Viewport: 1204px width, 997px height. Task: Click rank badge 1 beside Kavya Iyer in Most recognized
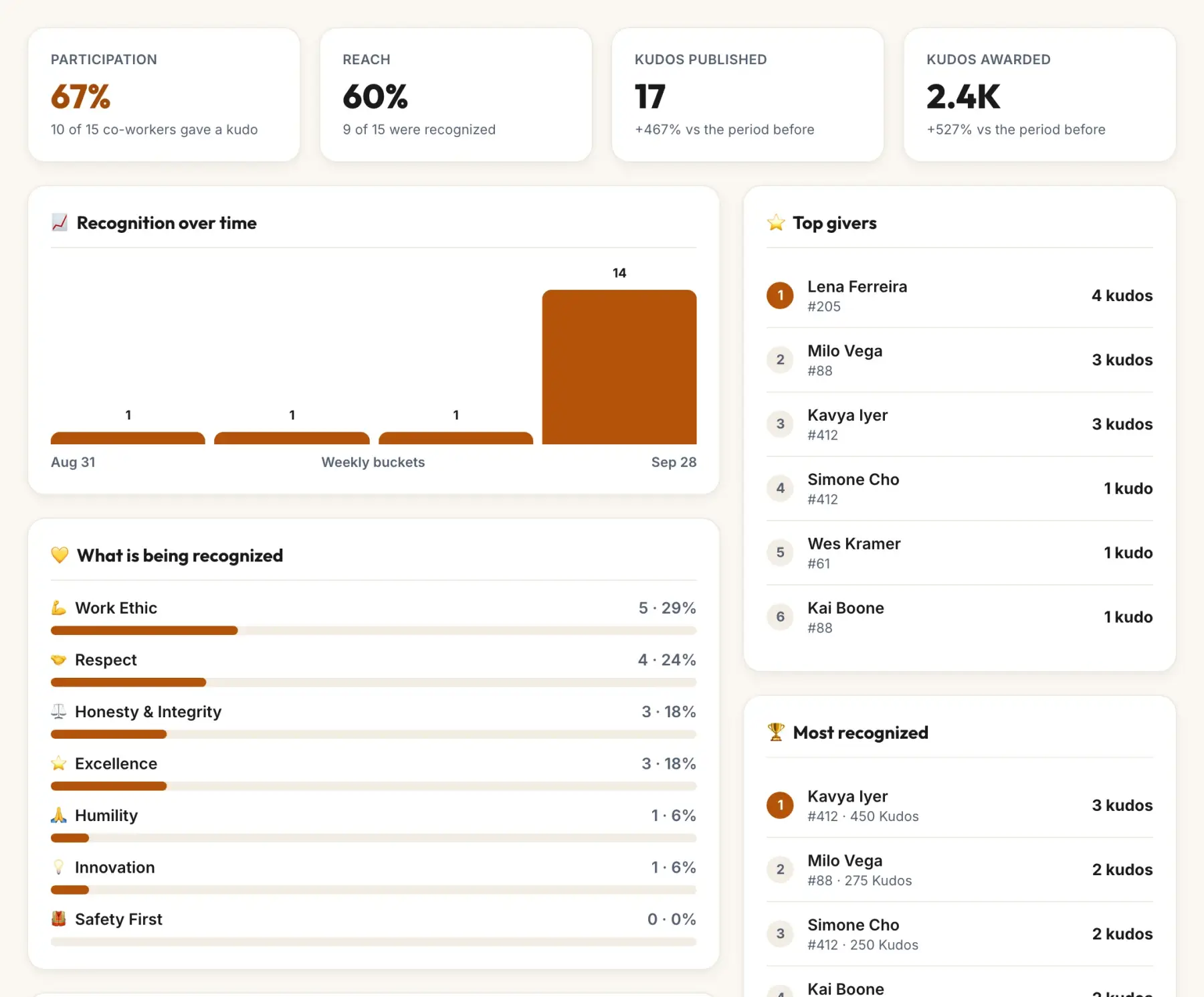pos(780,805)
